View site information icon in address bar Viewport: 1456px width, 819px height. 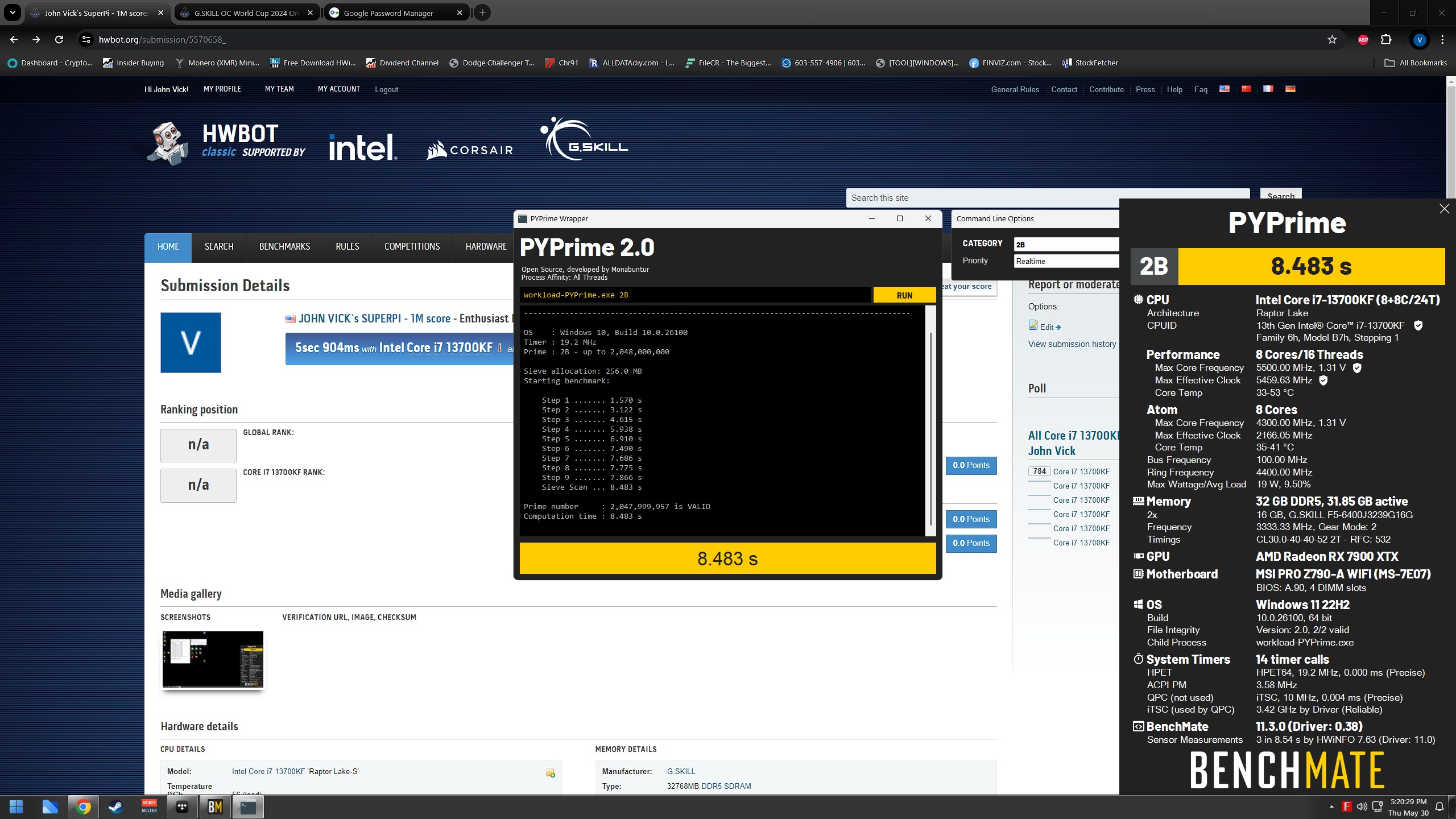tap(86, 39)
